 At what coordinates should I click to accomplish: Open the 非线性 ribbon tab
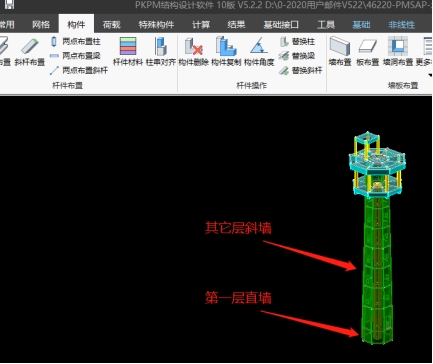click(402, 25)
